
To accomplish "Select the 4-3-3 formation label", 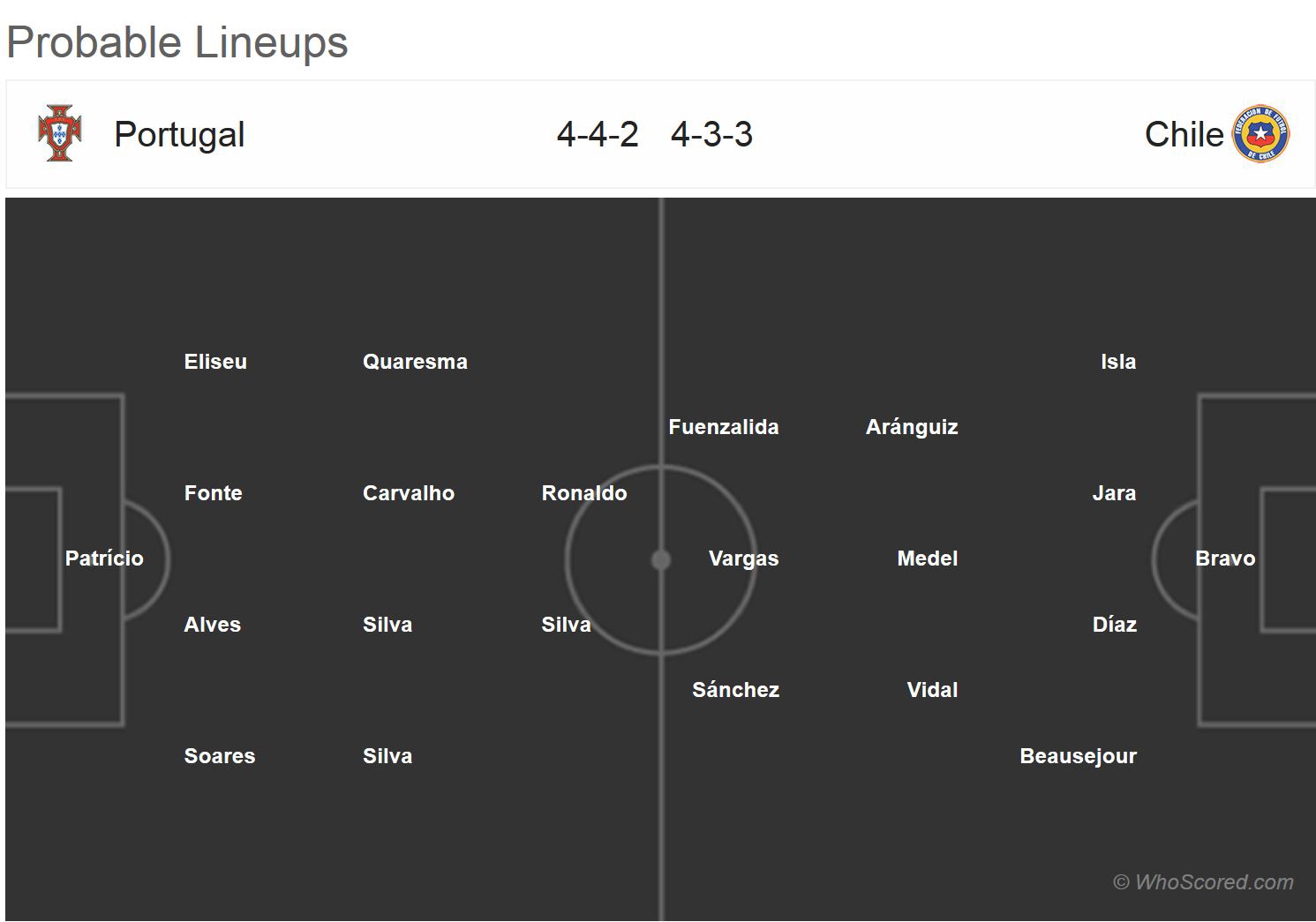I will pyautogui.click(x=711, y=134).
